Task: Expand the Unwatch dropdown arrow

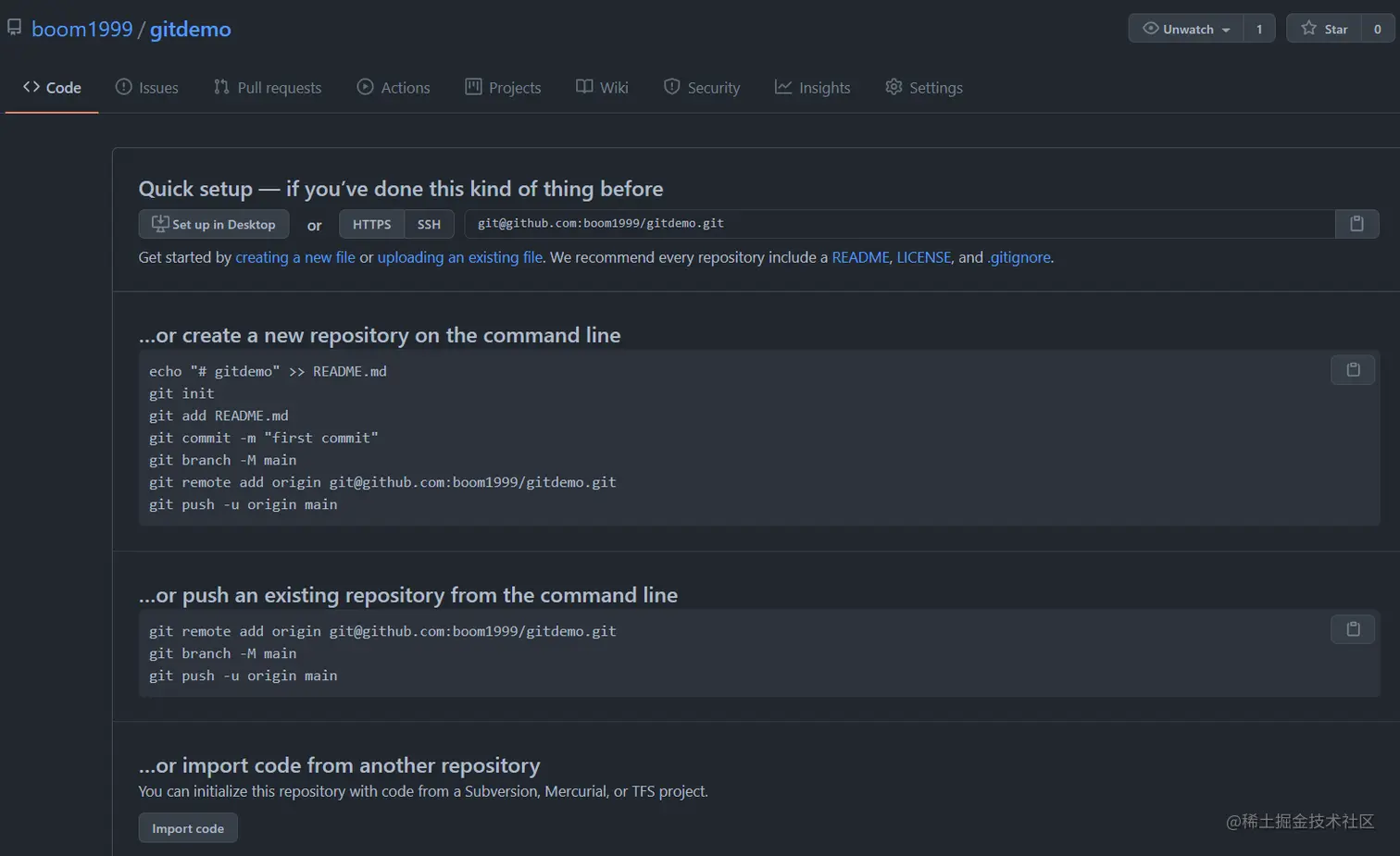Action: pyautogui.click(x=1226, y=30)
